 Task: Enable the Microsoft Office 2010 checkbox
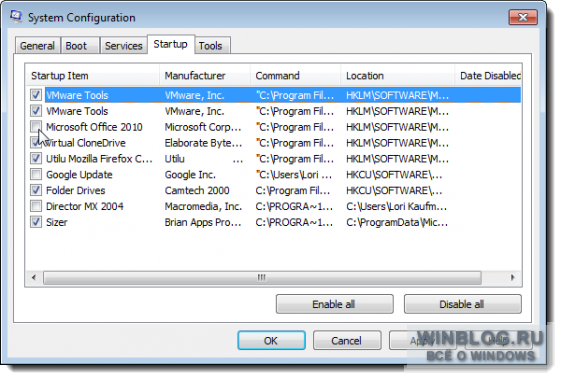coord(36,127)
